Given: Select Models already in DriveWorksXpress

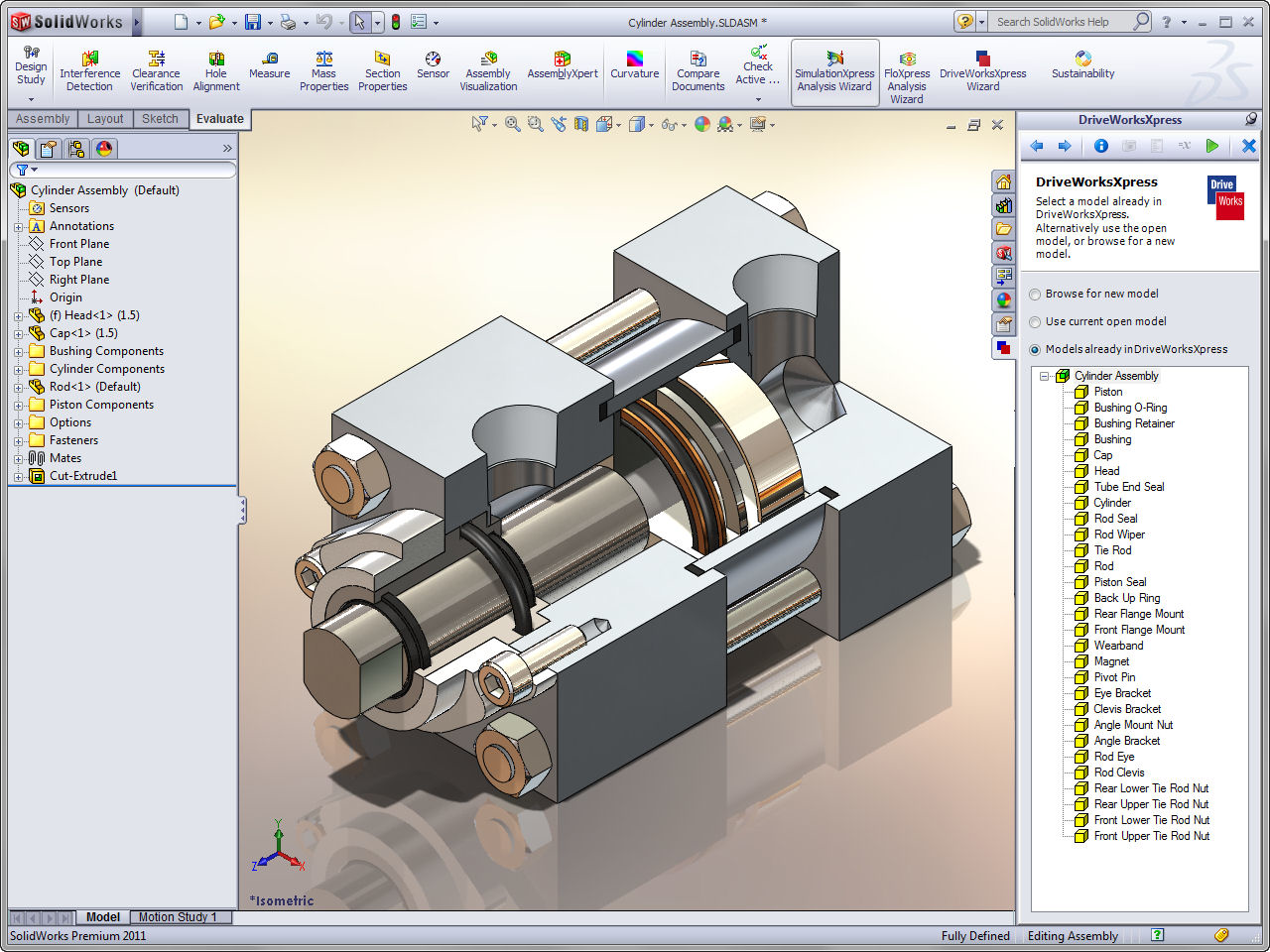Looking at the screenshot, I should pyautogui.click(x=1035, y=349).
